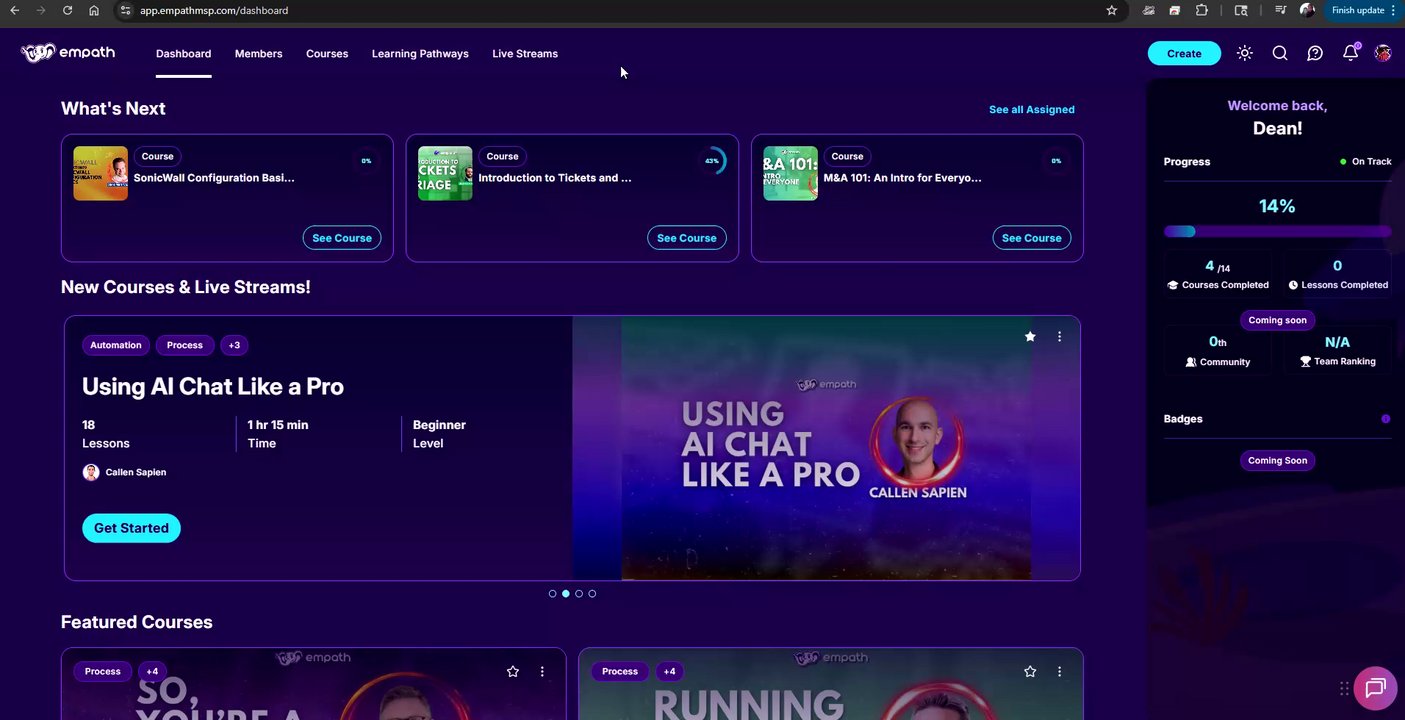Select the second carousel dot
1405x720 pixels.
tap(566, 594)
